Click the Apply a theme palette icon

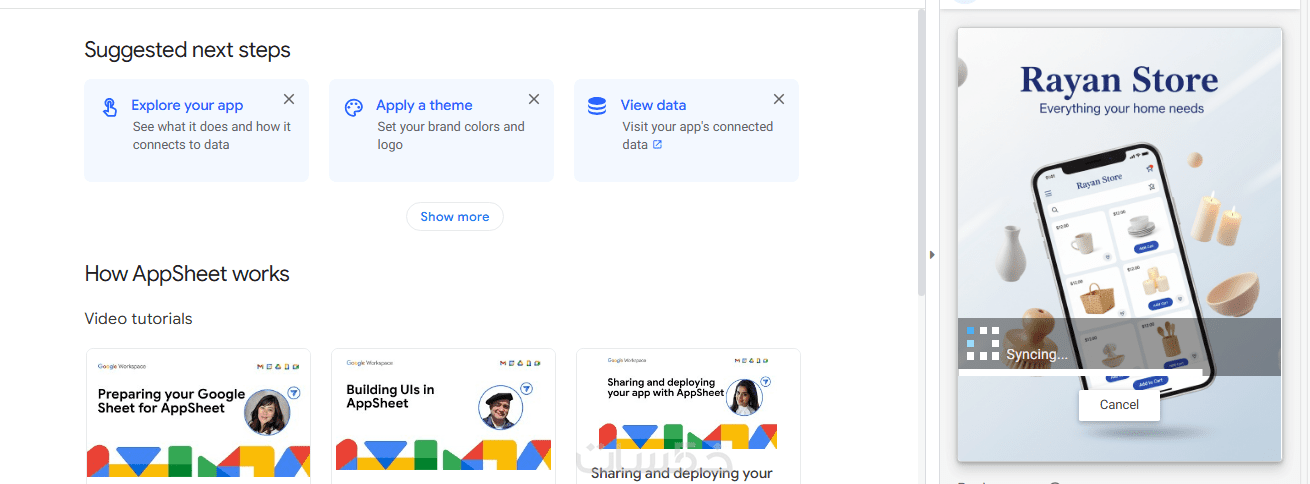(353, 107)
